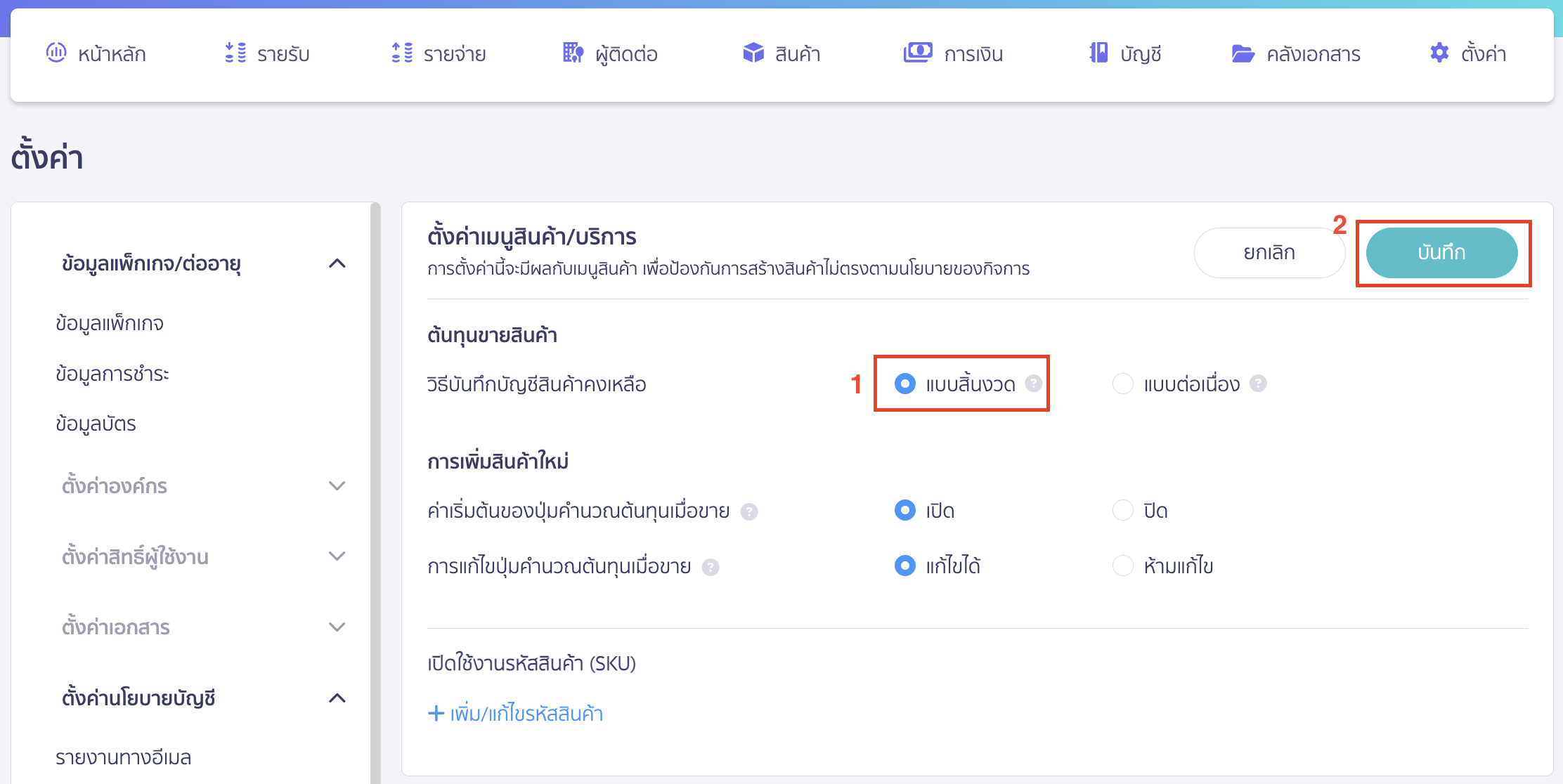Choose เปิด for default cost calculation
Image resolution: width=1563 pixels, height=784 pixels.
click(x=905, y=510)
